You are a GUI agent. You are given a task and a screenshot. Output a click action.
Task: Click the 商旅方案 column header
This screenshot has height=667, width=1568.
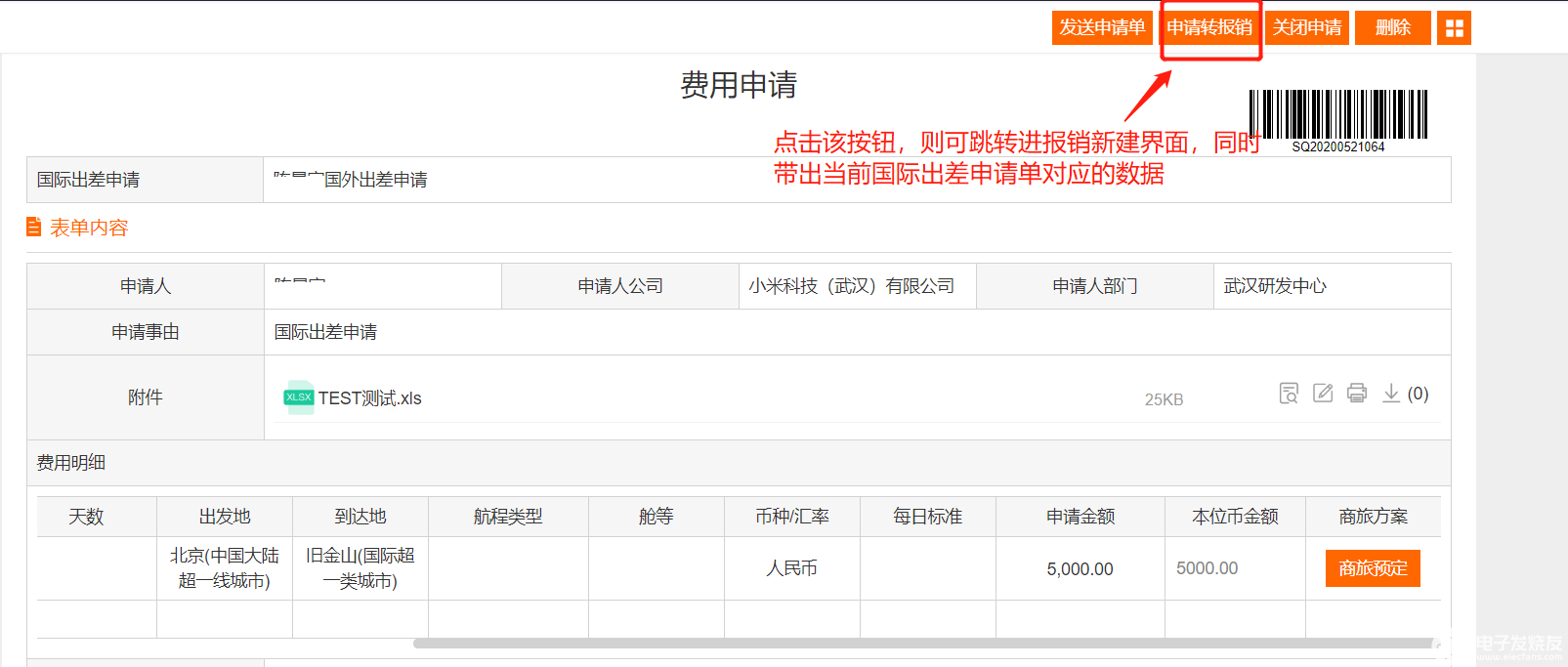pyautogui.click(x=1374, y=517)
